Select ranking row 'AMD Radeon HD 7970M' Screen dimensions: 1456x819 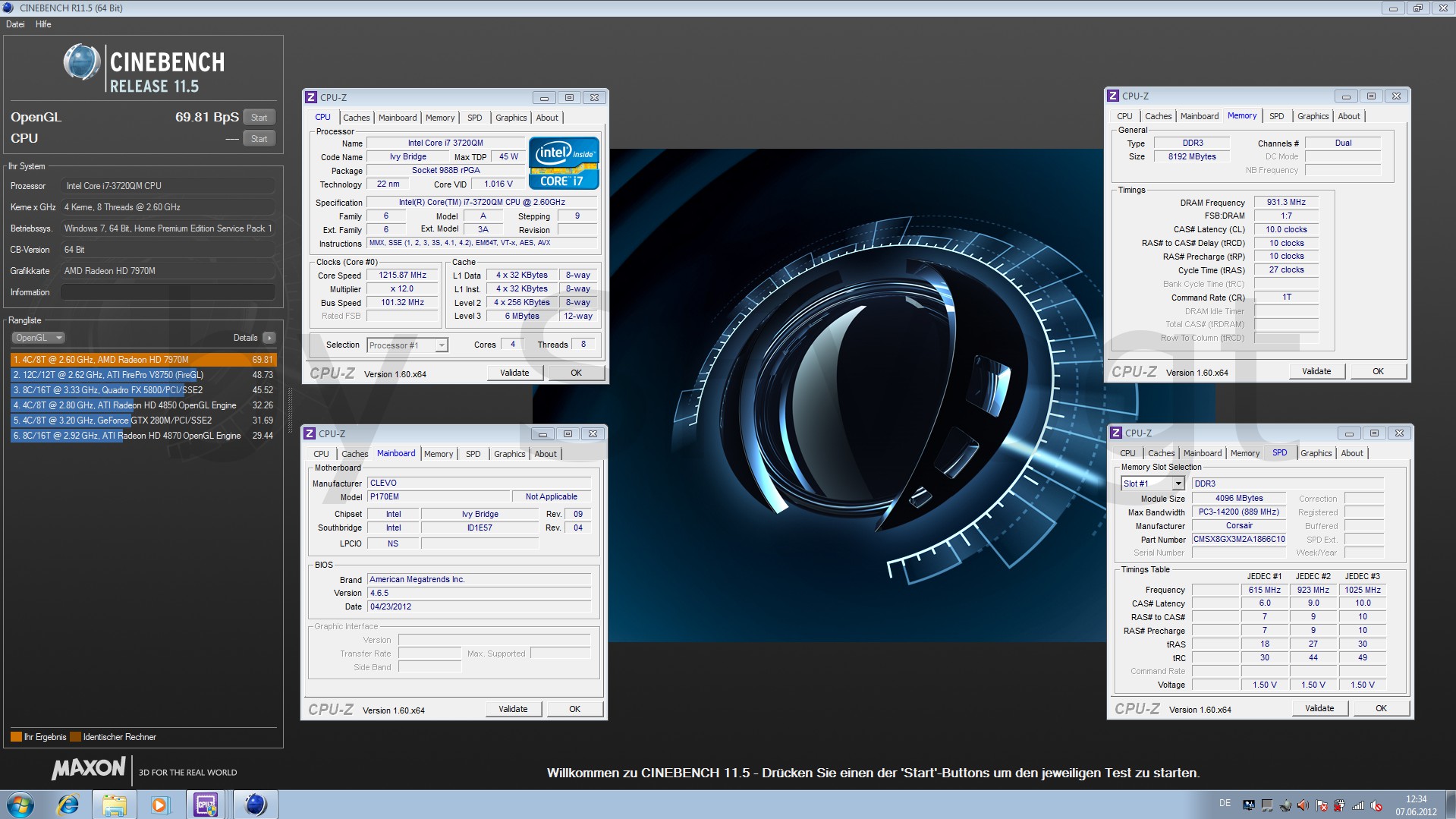(x=143, y=360)
